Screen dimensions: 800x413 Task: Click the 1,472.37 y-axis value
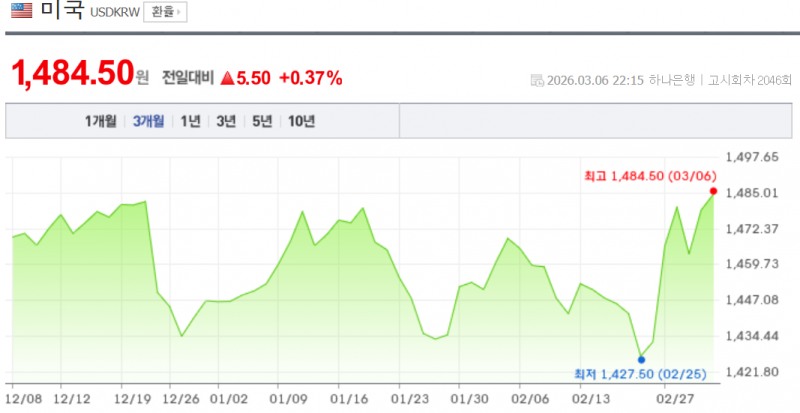pyautogui.click(x=753, y=229)
